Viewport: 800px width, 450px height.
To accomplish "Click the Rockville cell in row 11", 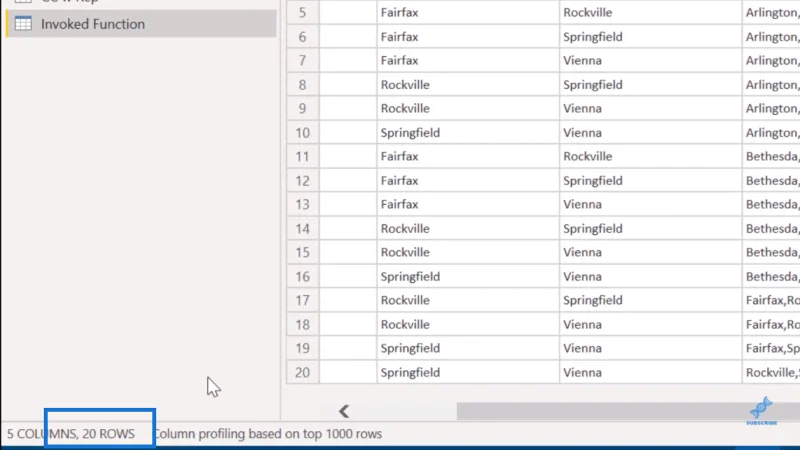I will click(651, 156).
